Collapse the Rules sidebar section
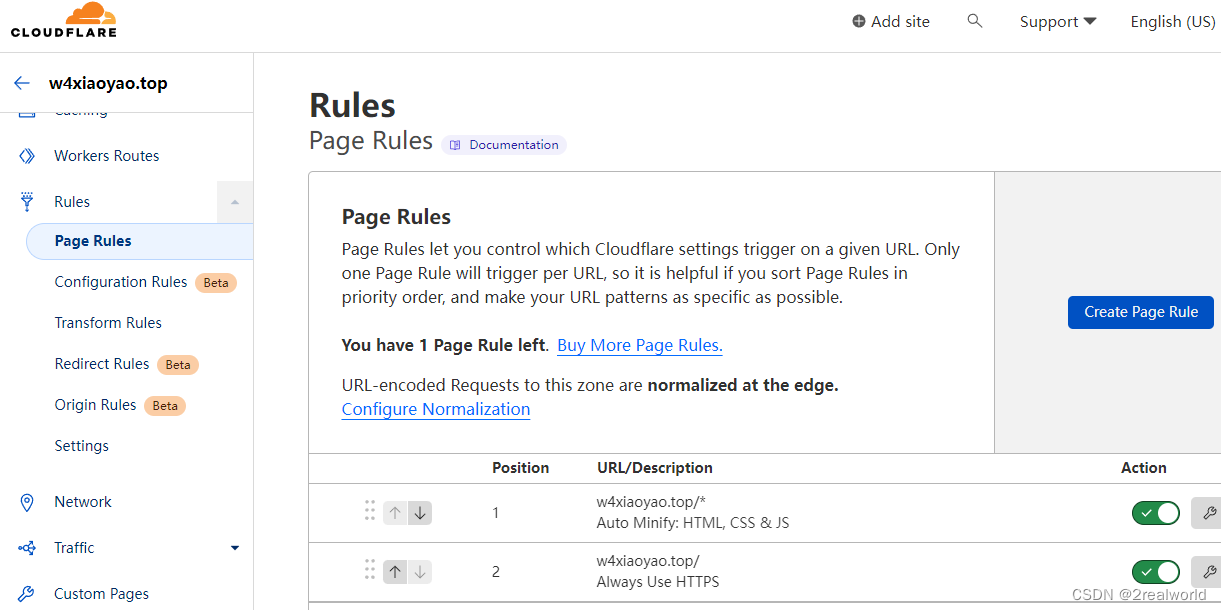Screen dimensions: 1221x610 235,202
